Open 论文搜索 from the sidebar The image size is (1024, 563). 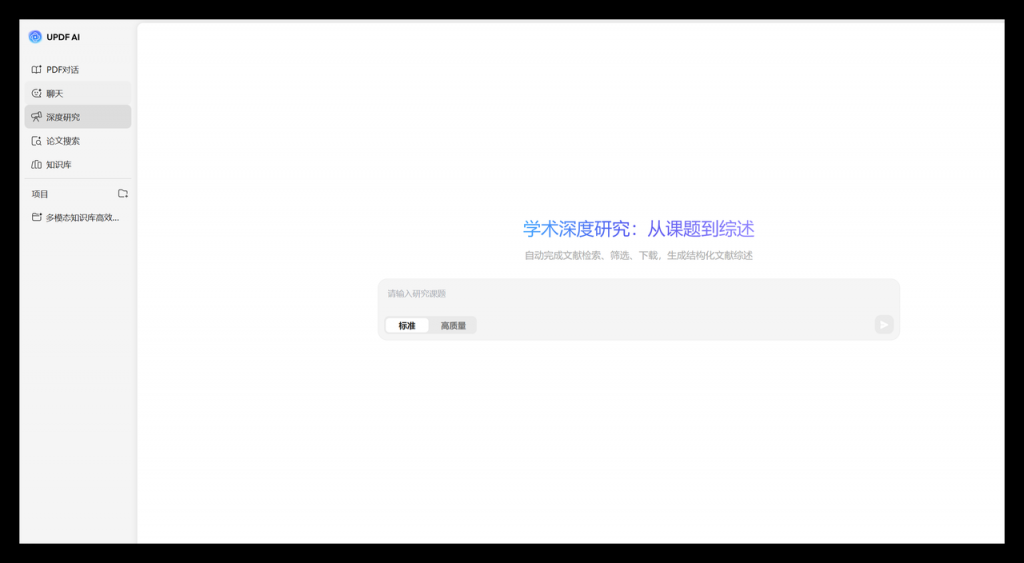click(x=63, y=141)
